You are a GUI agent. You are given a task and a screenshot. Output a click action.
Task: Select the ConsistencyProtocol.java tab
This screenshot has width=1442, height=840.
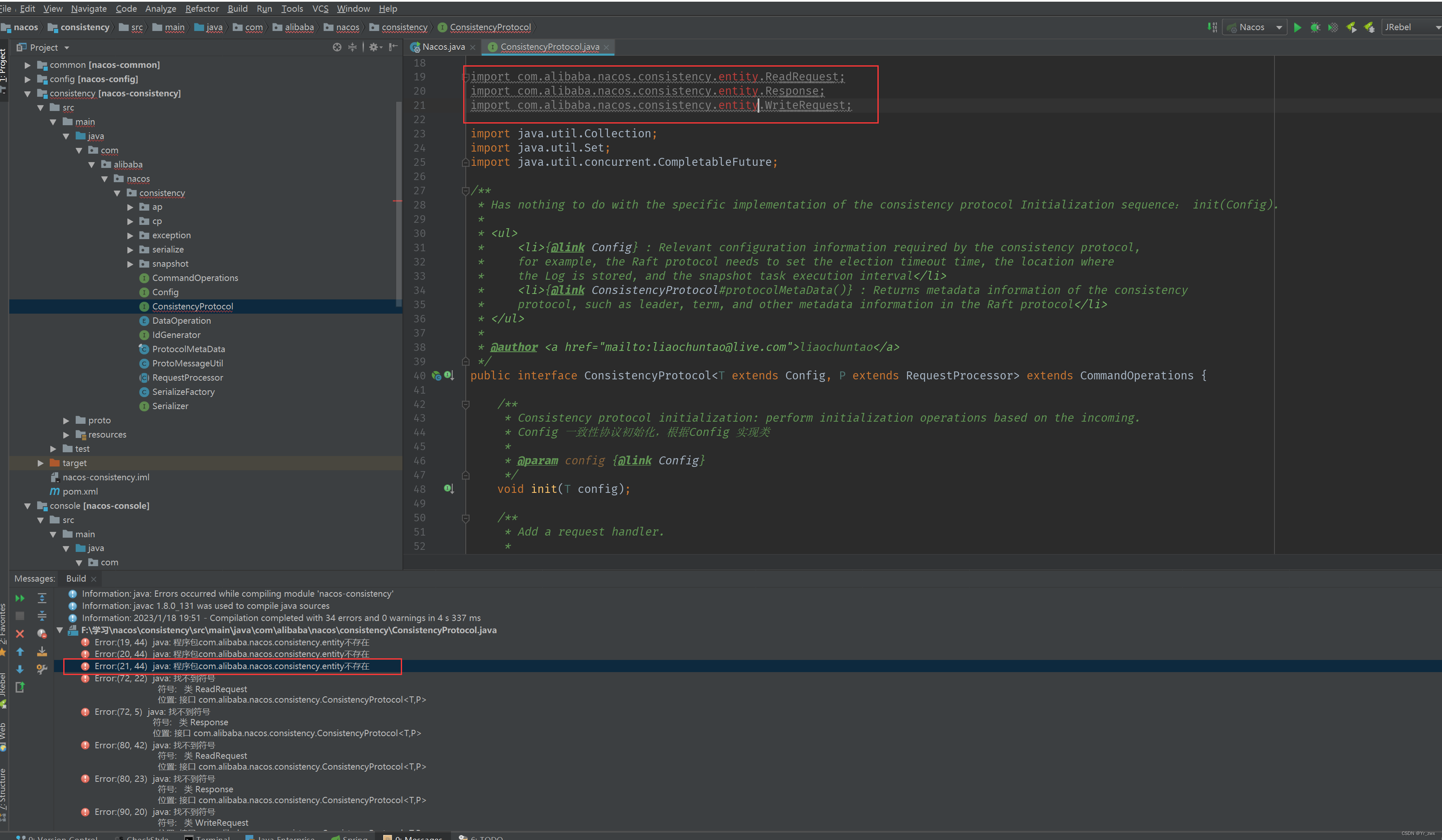[x=550, y=47]
